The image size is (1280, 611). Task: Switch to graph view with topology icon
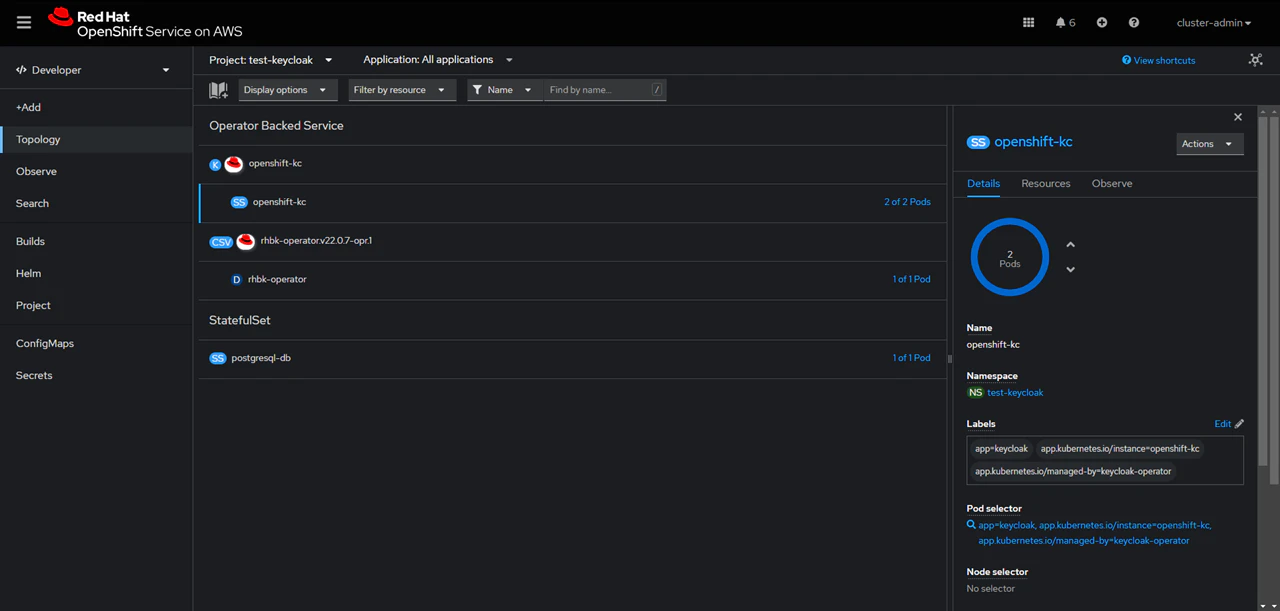point(1256,60)
